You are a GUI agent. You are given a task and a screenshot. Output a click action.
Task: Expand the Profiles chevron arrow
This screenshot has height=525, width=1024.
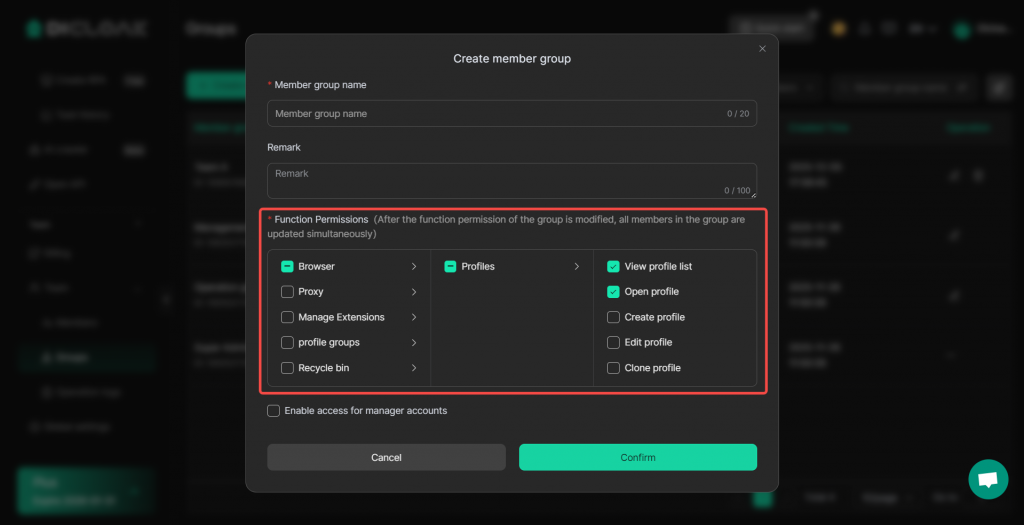tap(577, 267)
